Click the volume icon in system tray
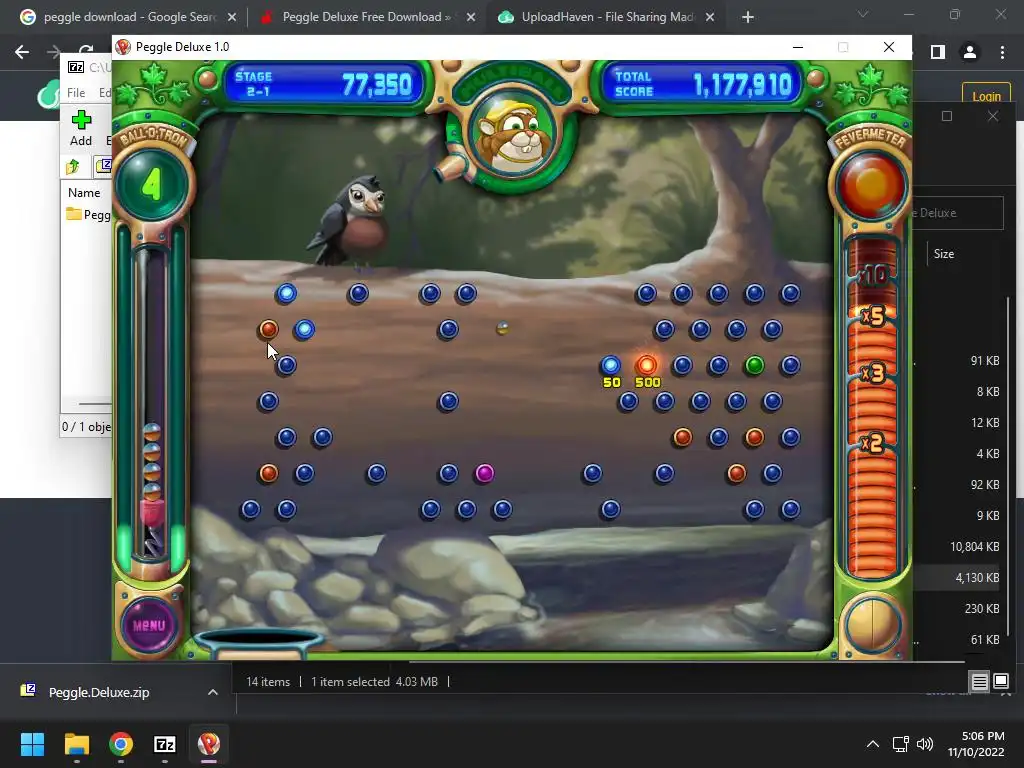Image resolution: width=1024 pixels, height=768 pixels. pos(925,744)
